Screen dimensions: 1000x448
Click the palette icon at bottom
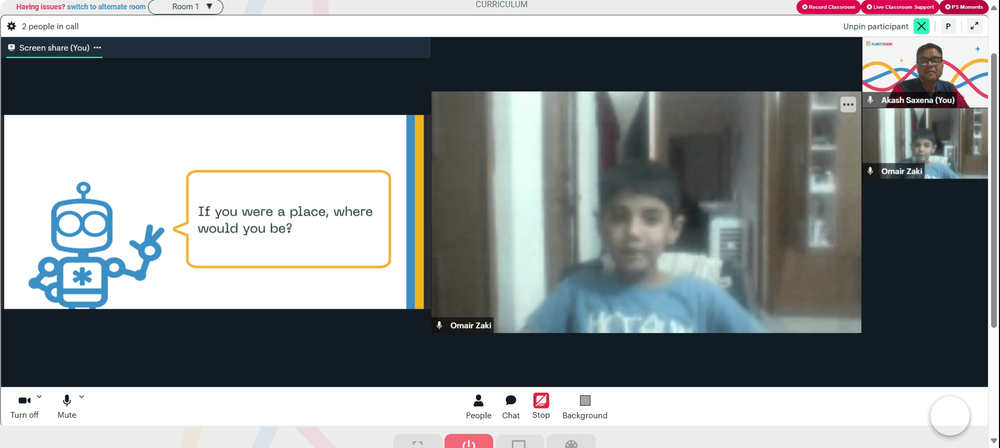(571, 442)
